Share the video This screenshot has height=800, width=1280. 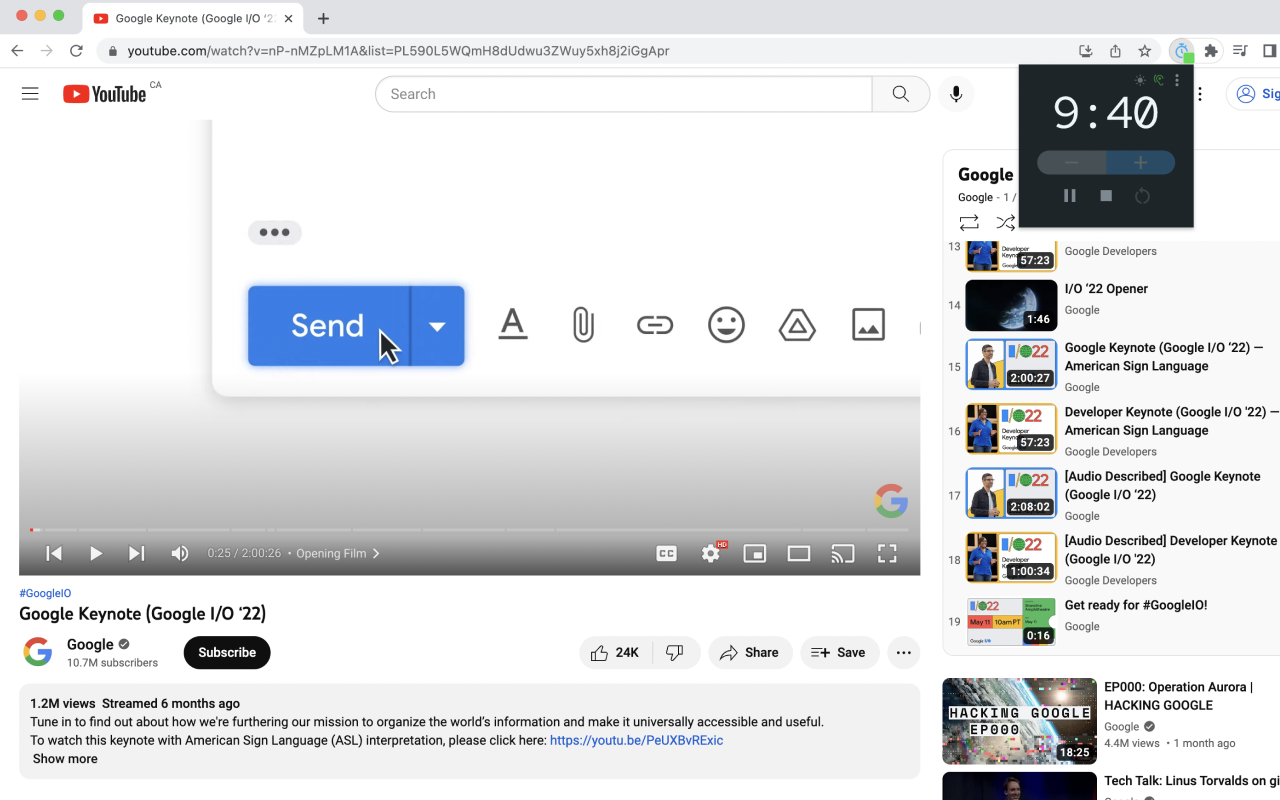(750, 652)
